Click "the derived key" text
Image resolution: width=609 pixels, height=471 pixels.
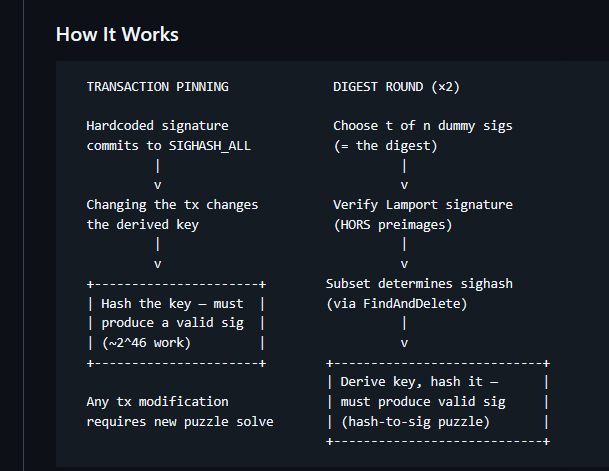[142, 225]
